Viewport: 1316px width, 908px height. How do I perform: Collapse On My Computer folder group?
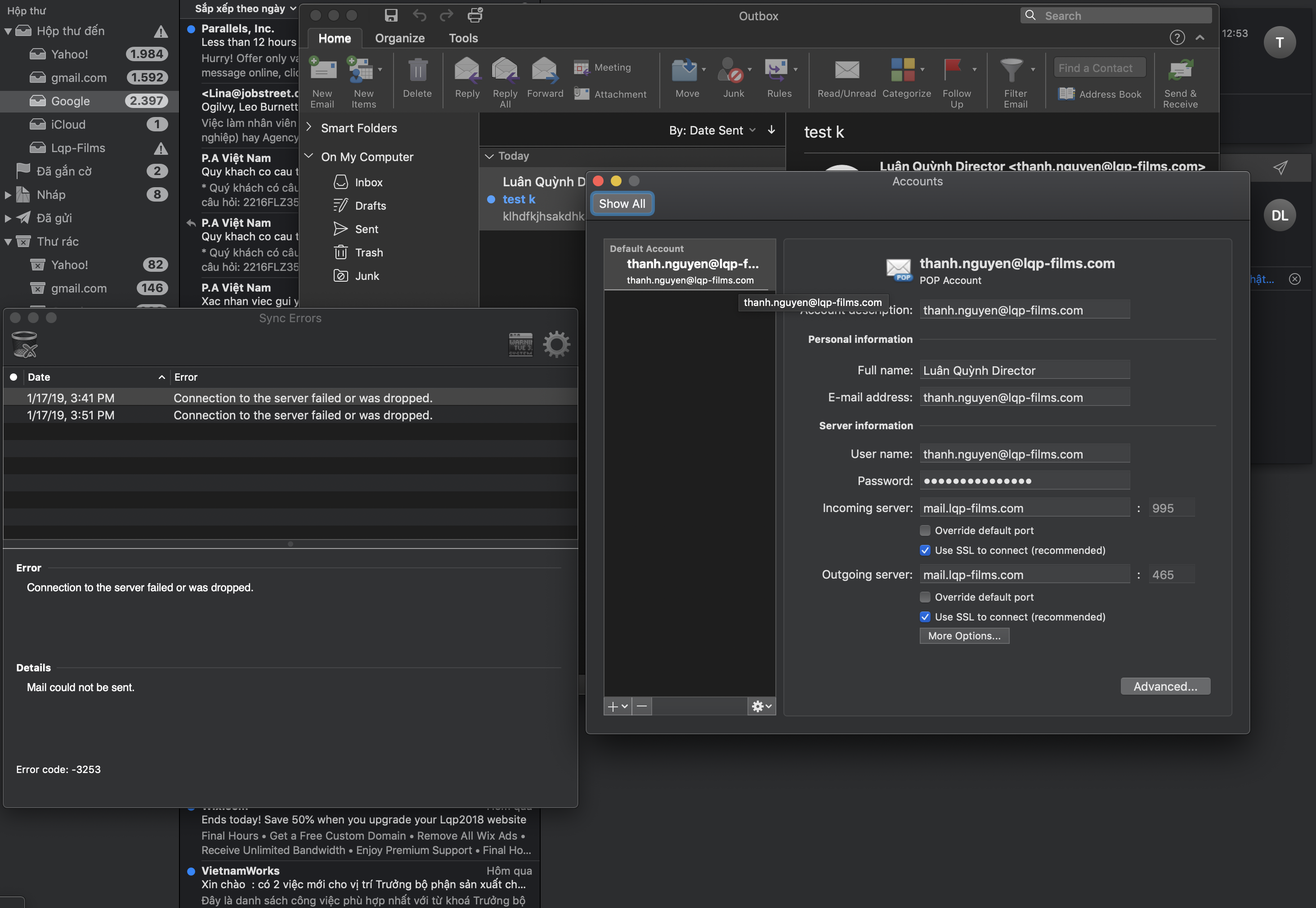pos(309,156)
